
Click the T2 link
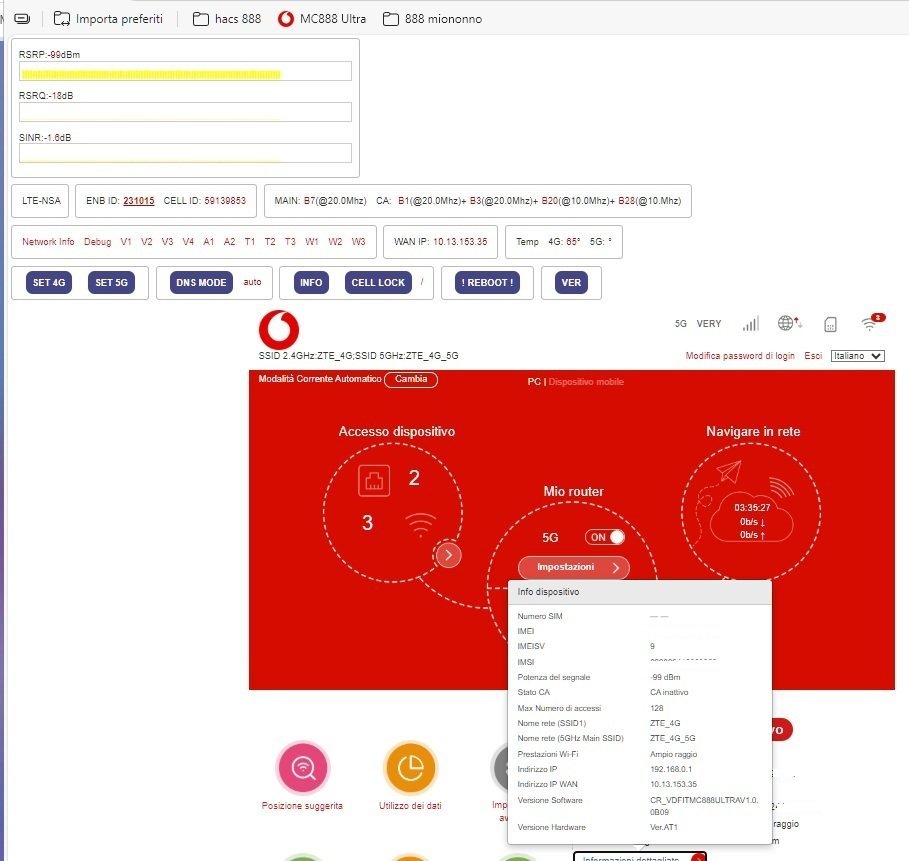point(270,242)
